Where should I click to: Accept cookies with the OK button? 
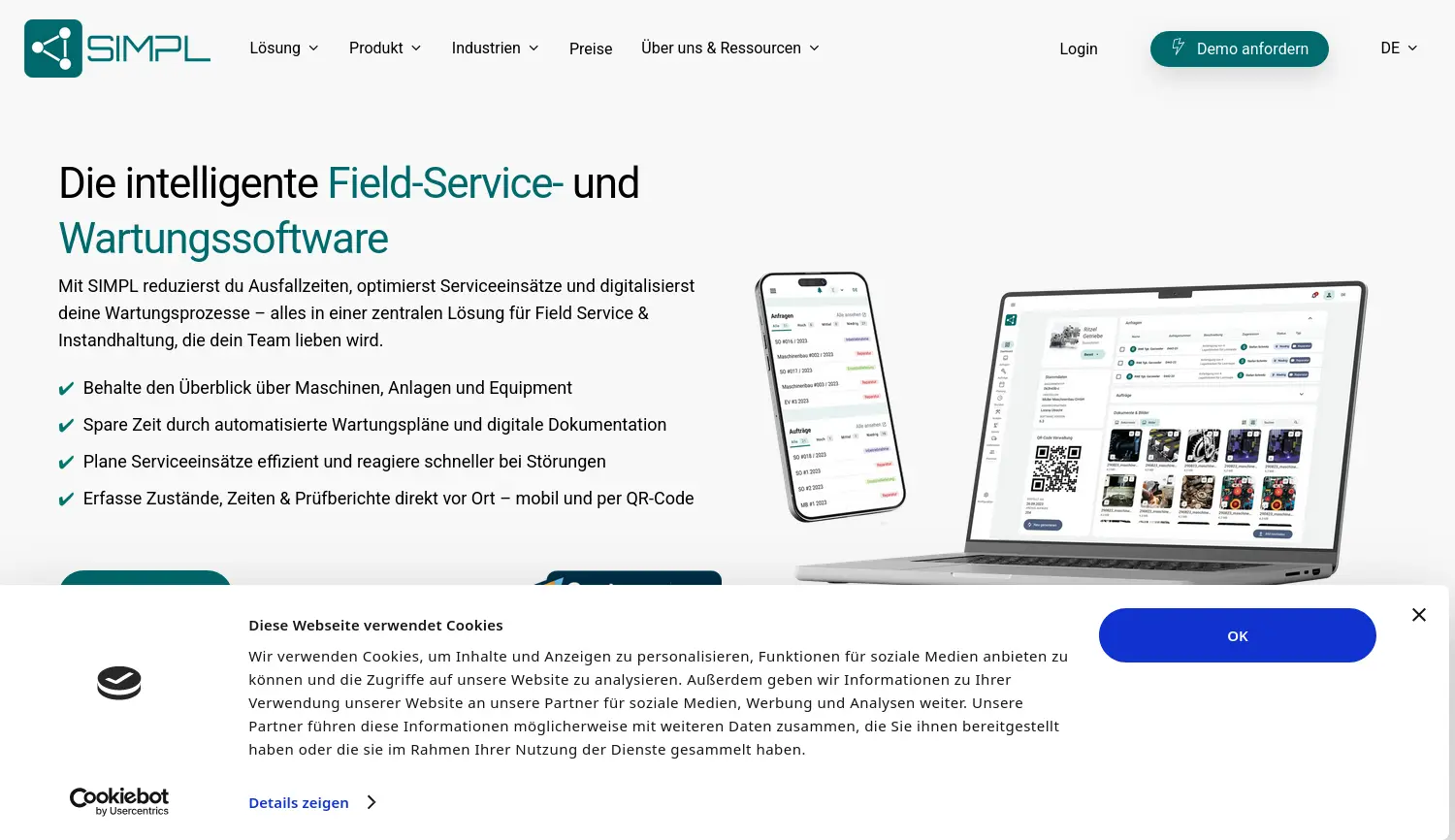coord(1237,635)
